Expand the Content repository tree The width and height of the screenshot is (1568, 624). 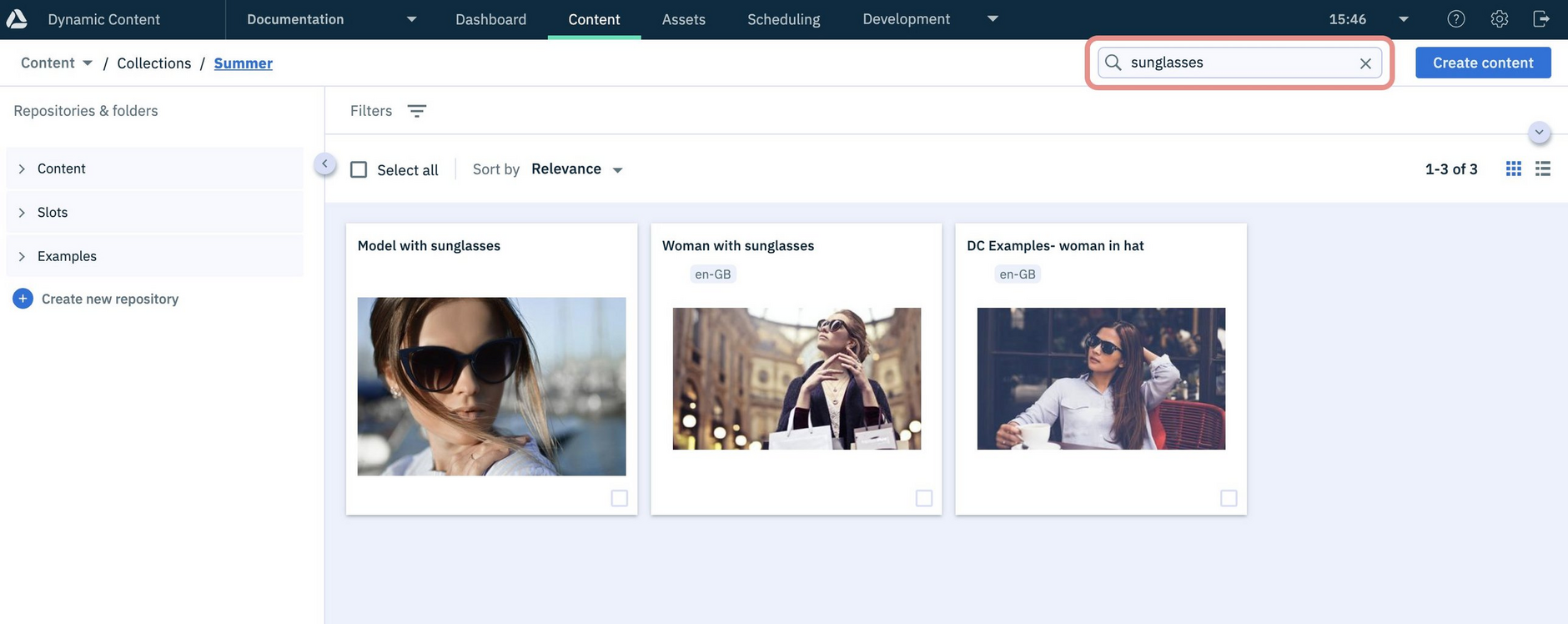(22, 169)
